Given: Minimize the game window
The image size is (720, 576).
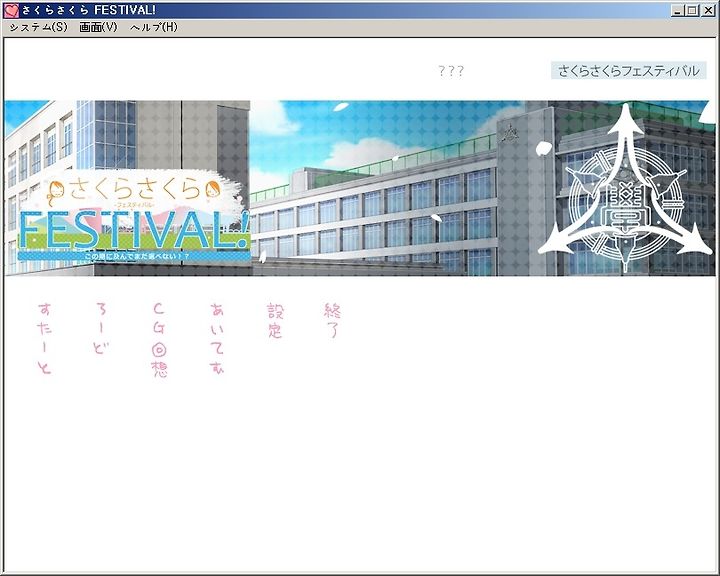Looking at the screenshot, I should coord(677,10).
